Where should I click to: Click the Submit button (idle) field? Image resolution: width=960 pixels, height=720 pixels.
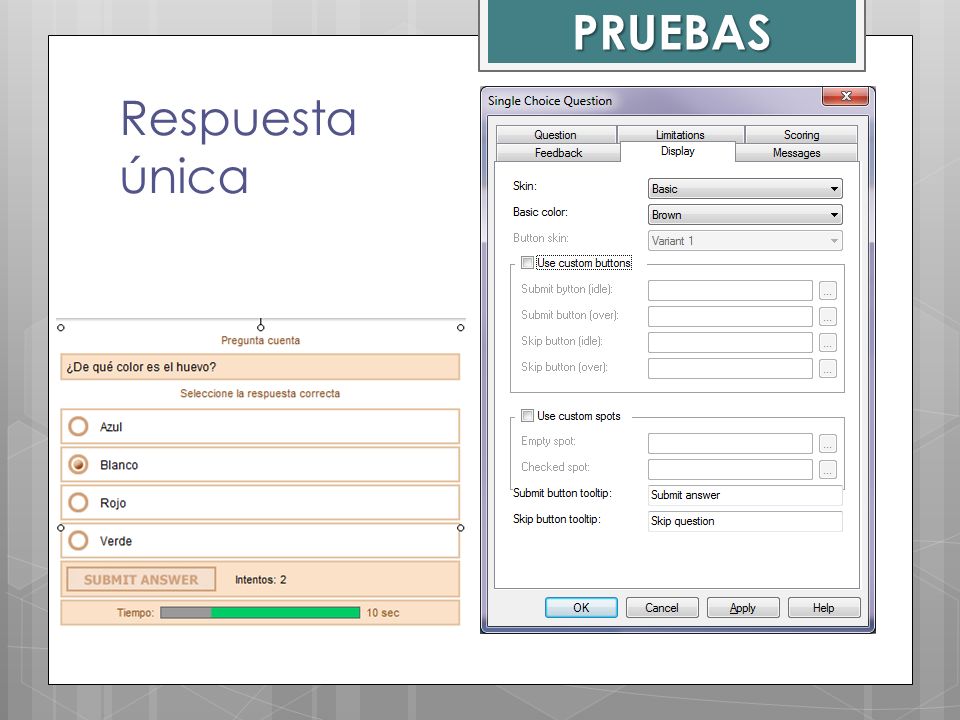(x=730, y=291)
